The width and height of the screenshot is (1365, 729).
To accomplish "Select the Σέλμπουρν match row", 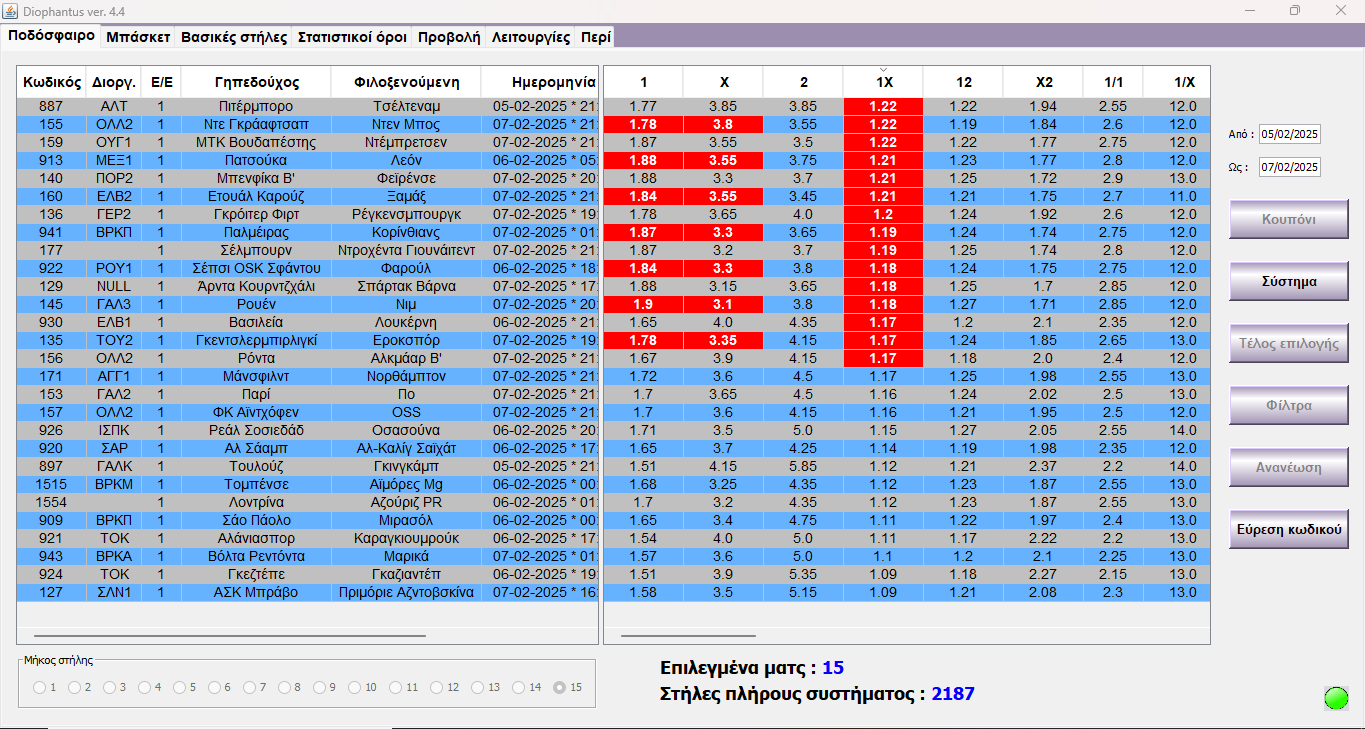I will click(307, 250).
